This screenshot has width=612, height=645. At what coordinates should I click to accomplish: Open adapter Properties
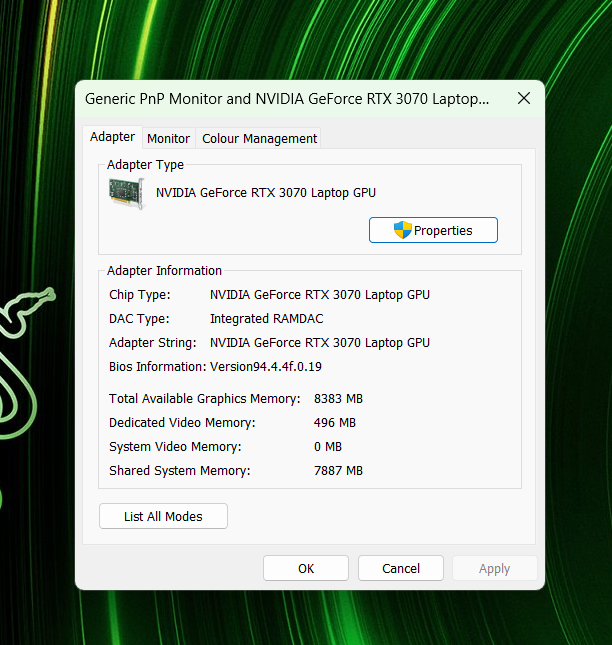(433, 230)
